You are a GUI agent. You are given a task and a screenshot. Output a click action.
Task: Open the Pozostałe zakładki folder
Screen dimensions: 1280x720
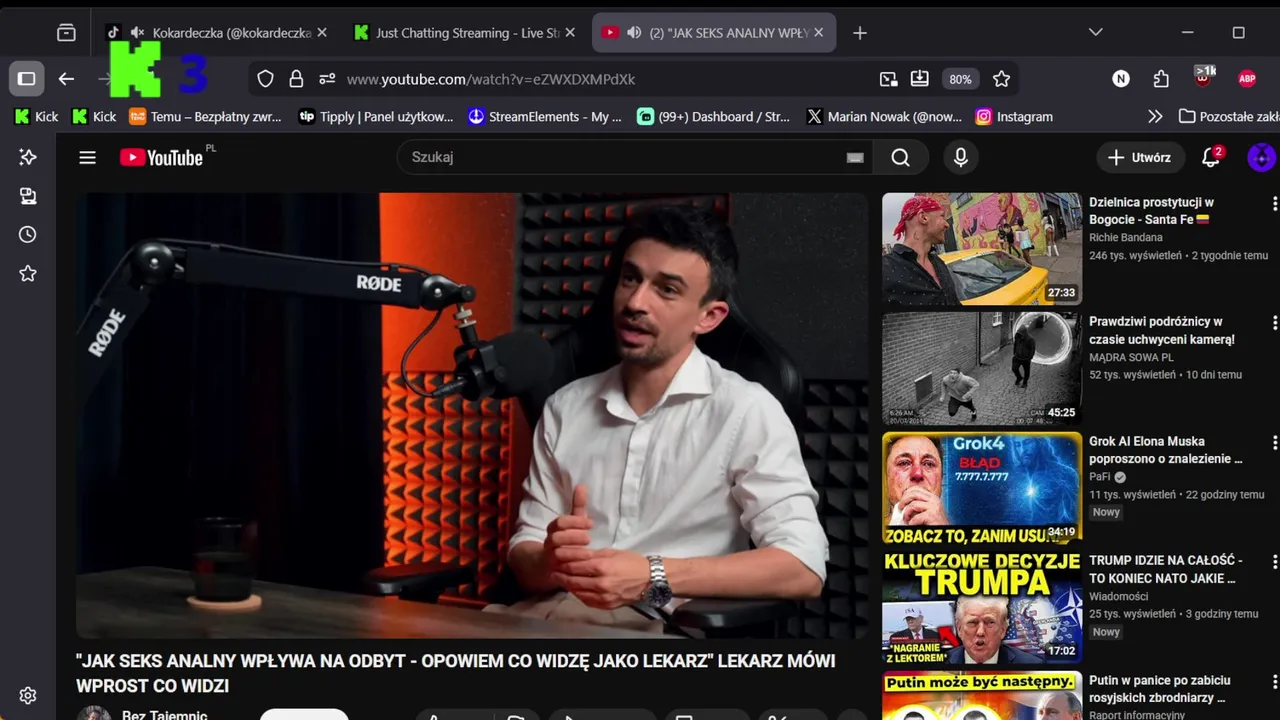tap(1229, 117)
